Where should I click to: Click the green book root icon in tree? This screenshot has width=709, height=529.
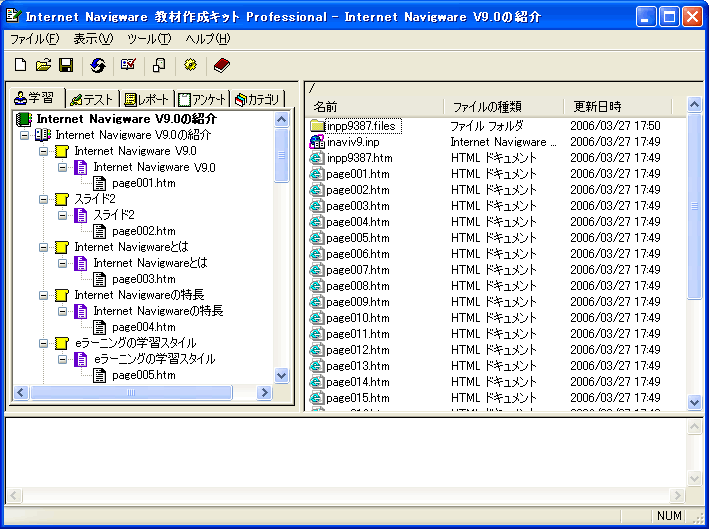[24, 119]
